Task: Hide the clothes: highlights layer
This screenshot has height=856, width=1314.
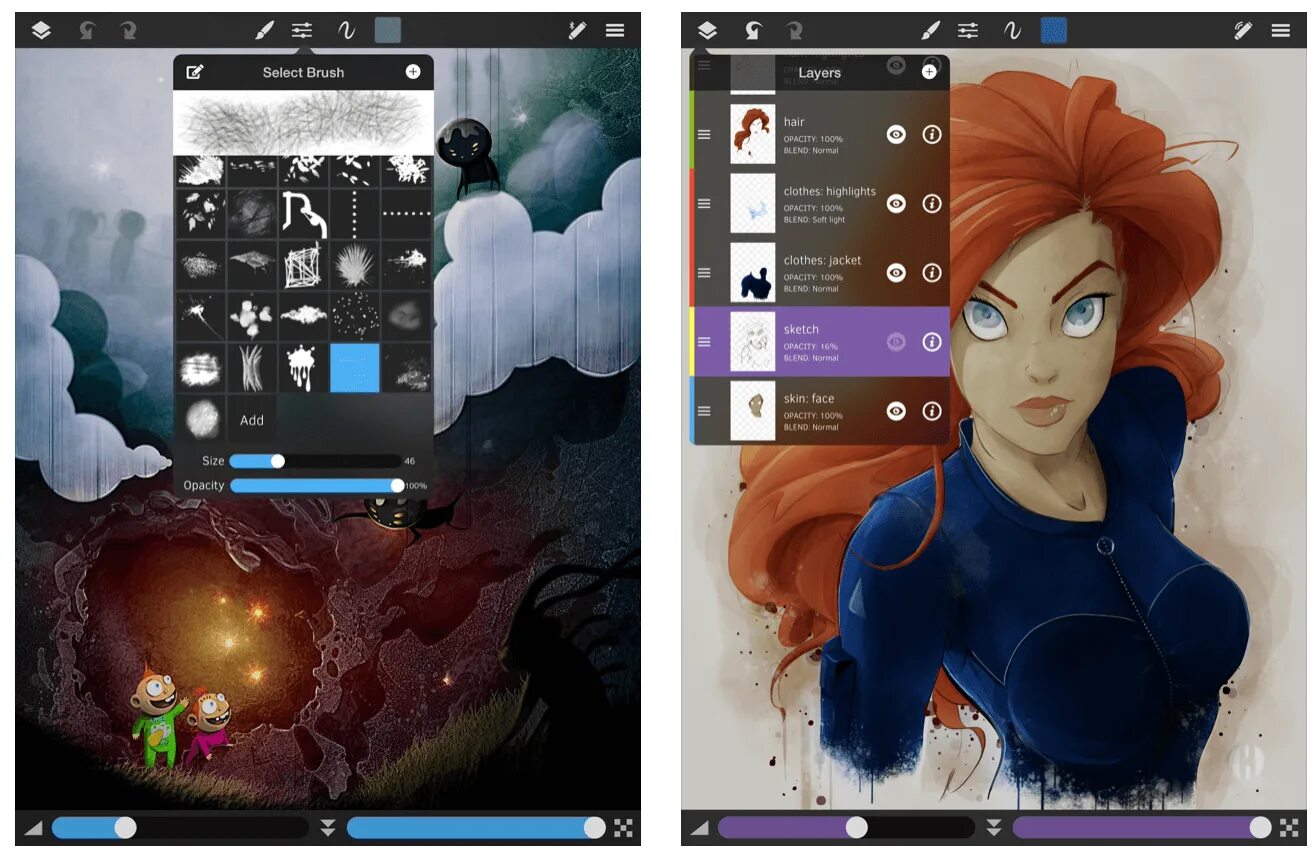Action: pos(896,203)
